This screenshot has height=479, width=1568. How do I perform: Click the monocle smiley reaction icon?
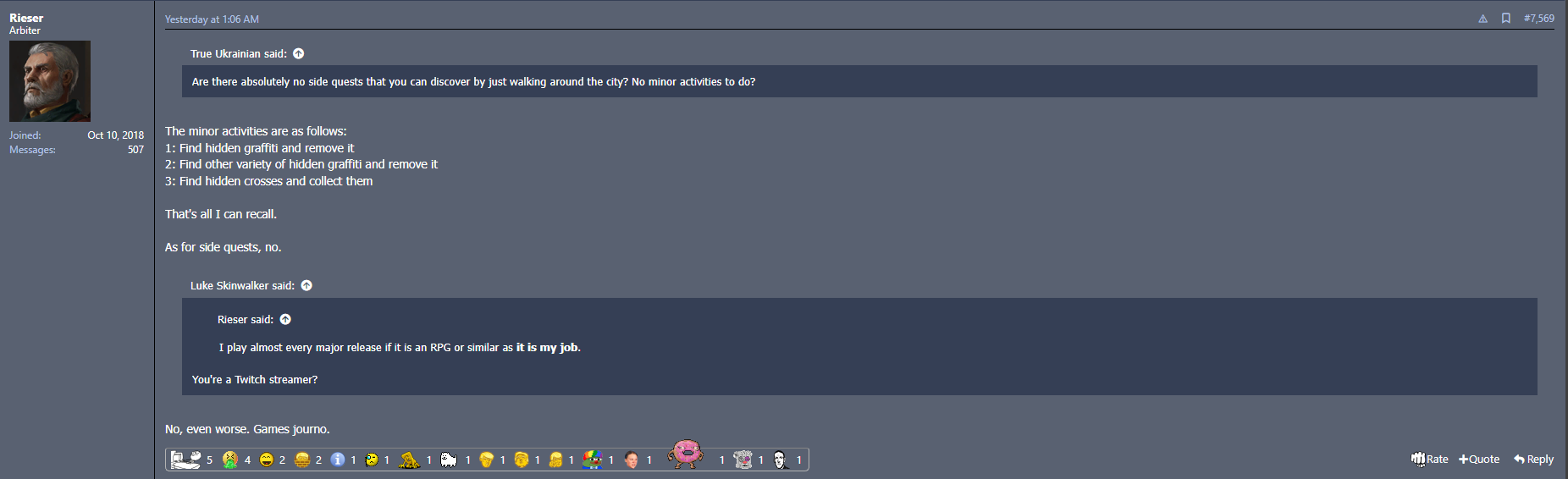pos(372,460)
